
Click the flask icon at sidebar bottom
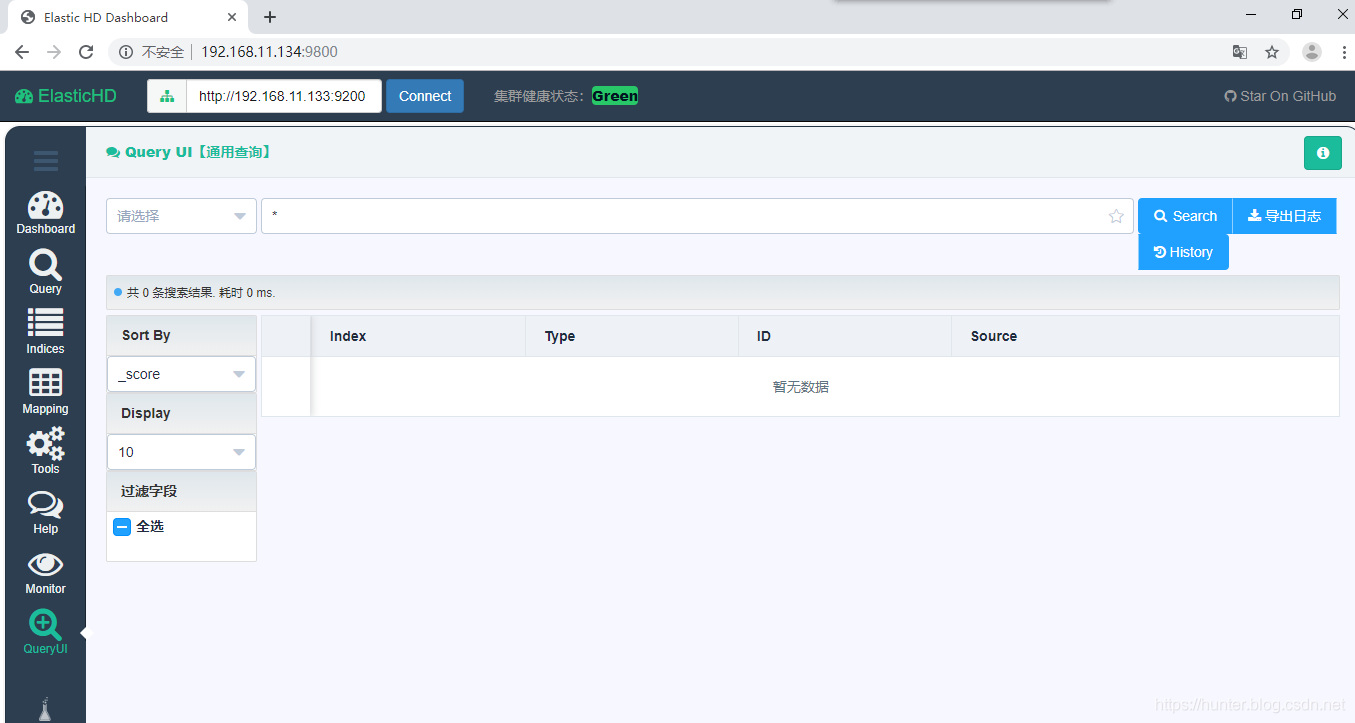[45, 709]
